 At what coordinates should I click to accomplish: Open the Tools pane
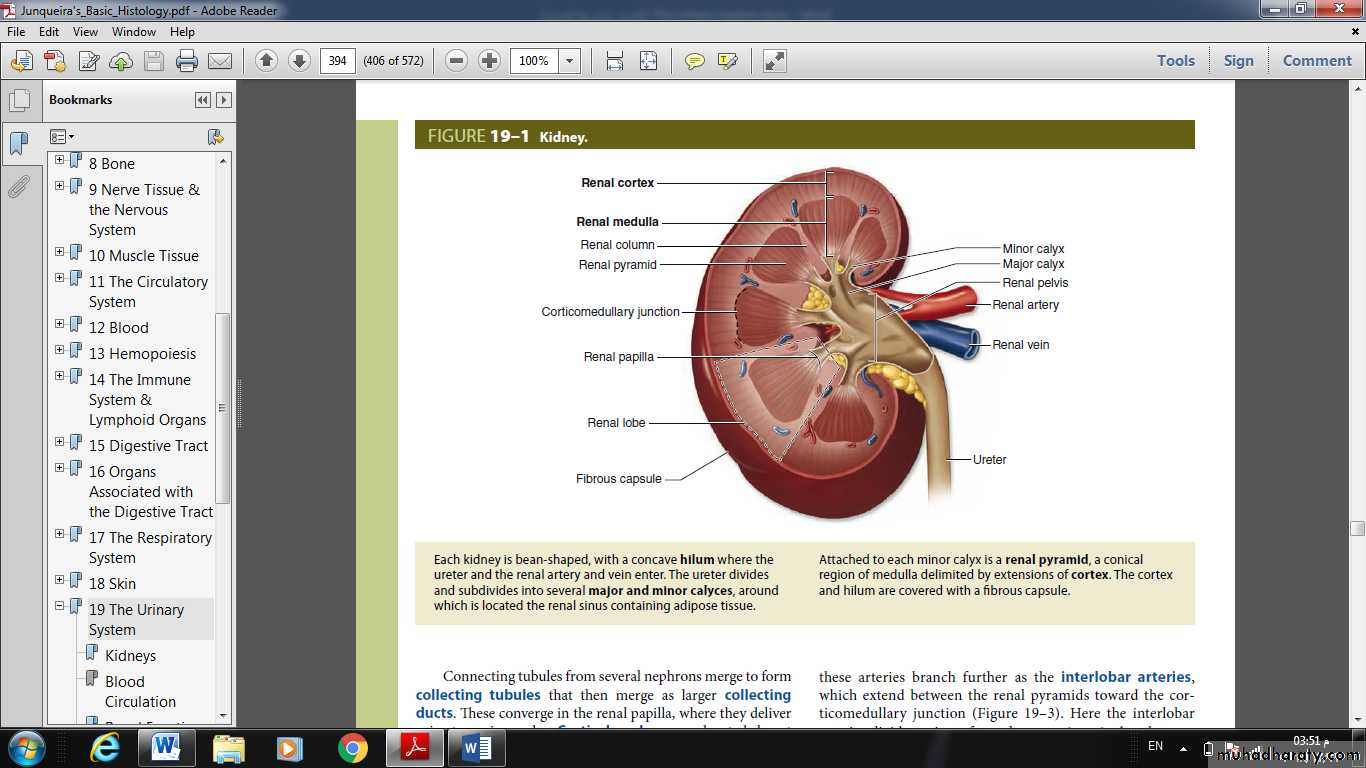1175,61
